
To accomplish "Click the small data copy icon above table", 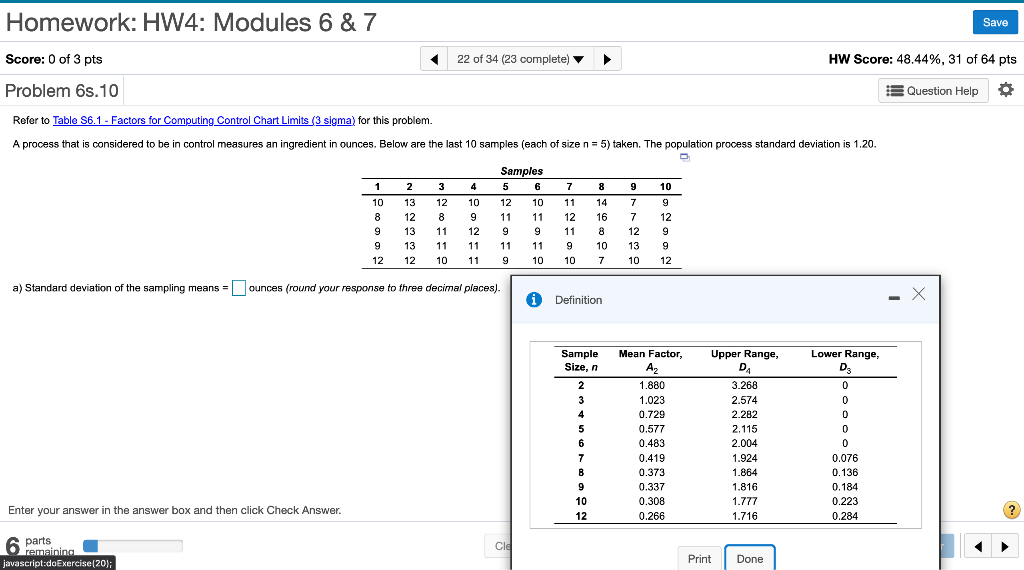I will pos(684,157).
